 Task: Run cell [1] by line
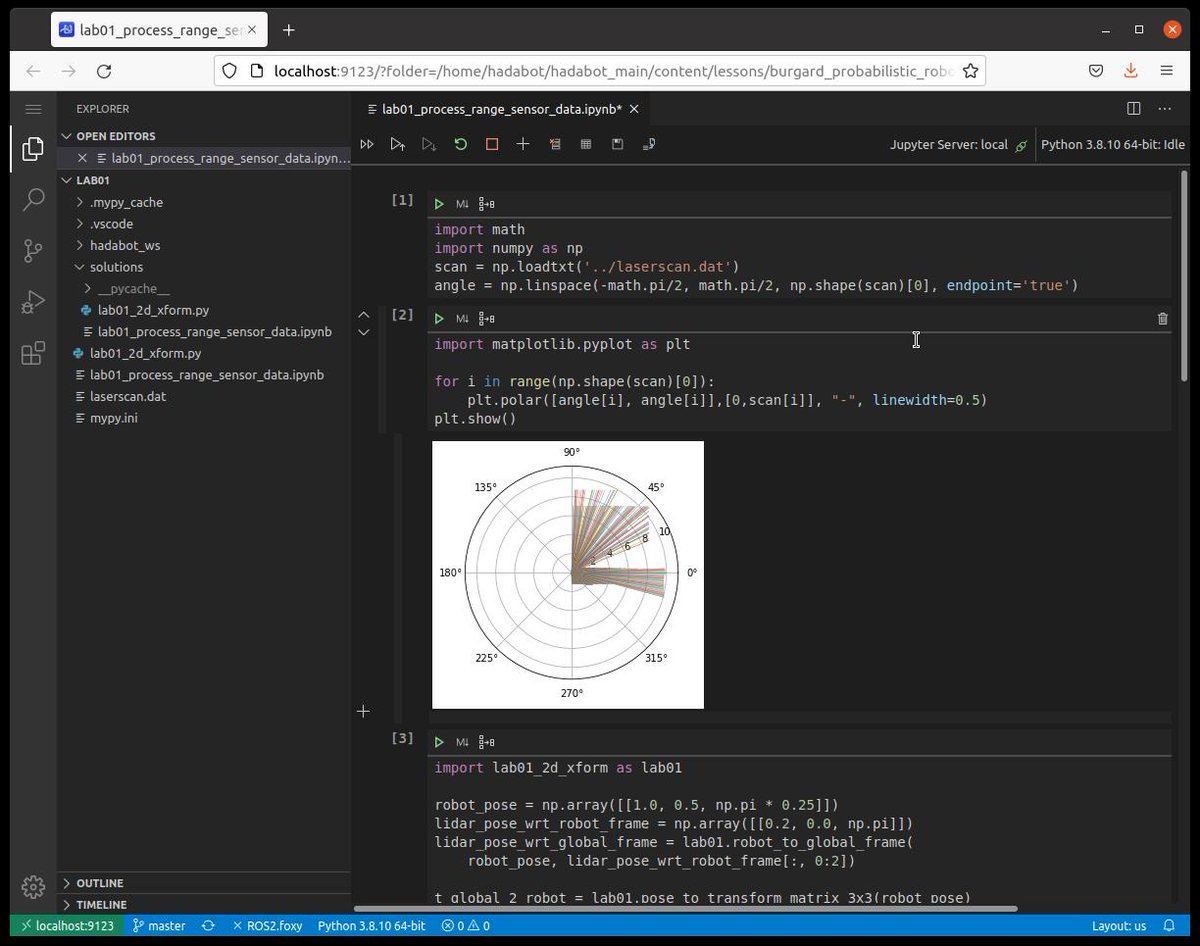tap(486, 204)
